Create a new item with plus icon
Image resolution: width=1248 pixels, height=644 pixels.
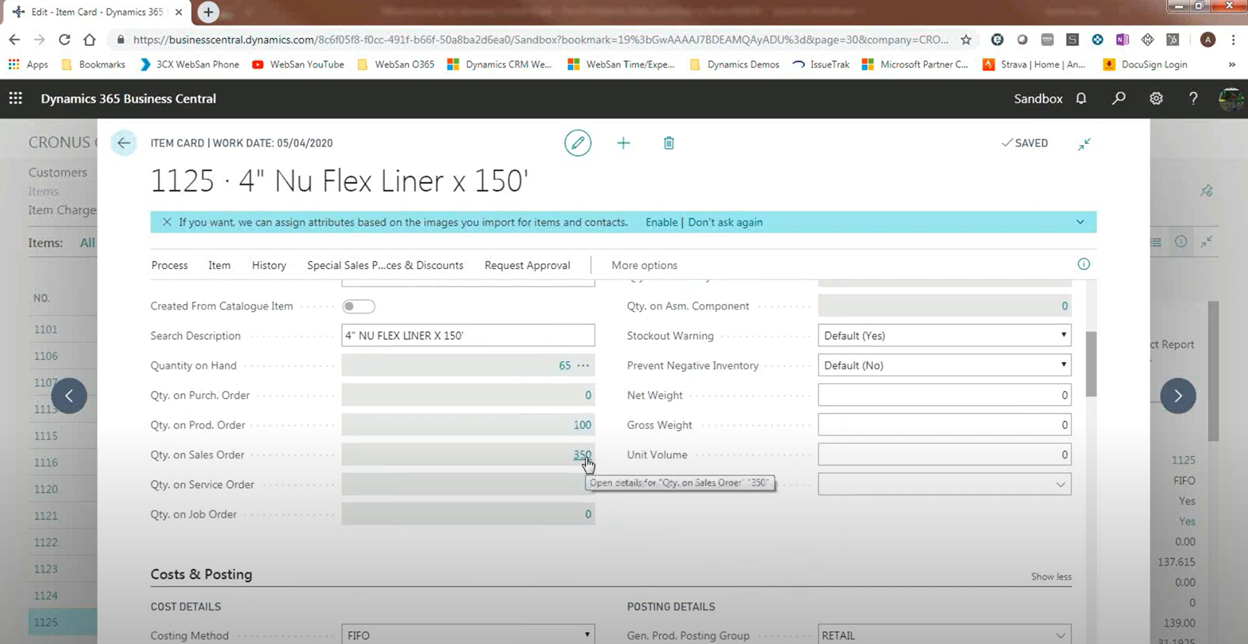623,143
